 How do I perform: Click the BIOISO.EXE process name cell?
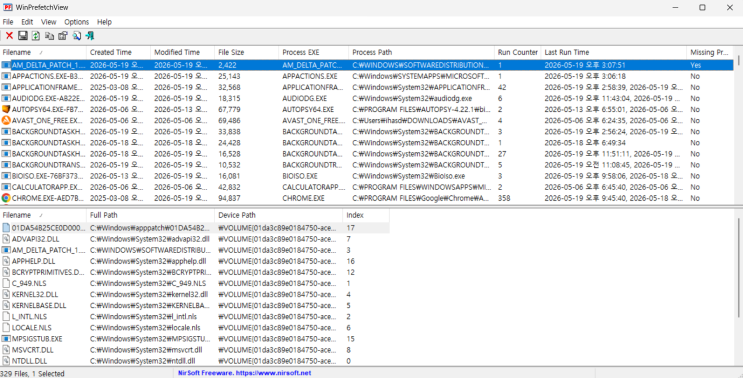click(x=300, y=176)
